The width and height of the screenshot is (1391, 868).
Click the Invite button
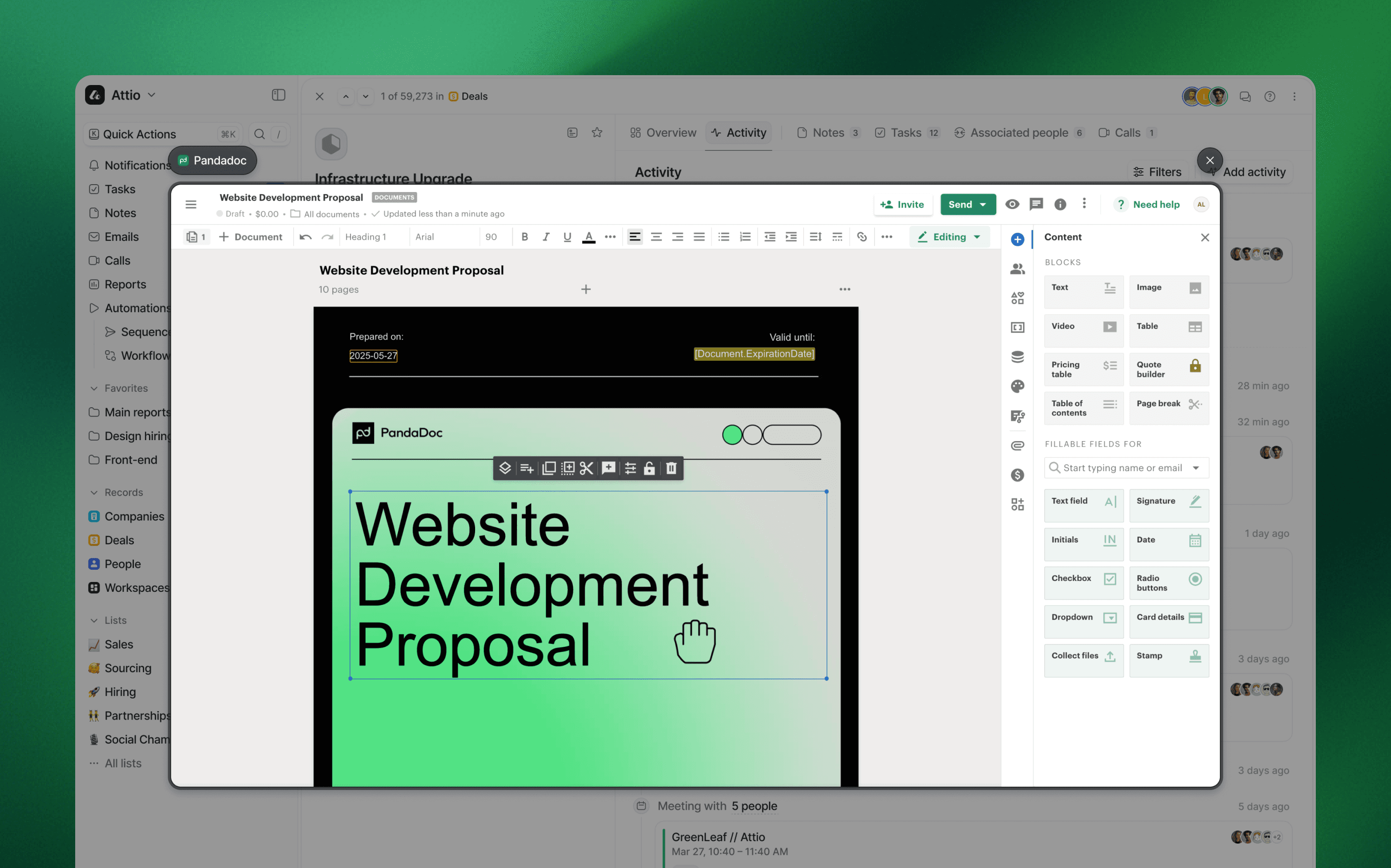[x=902, y=204]
